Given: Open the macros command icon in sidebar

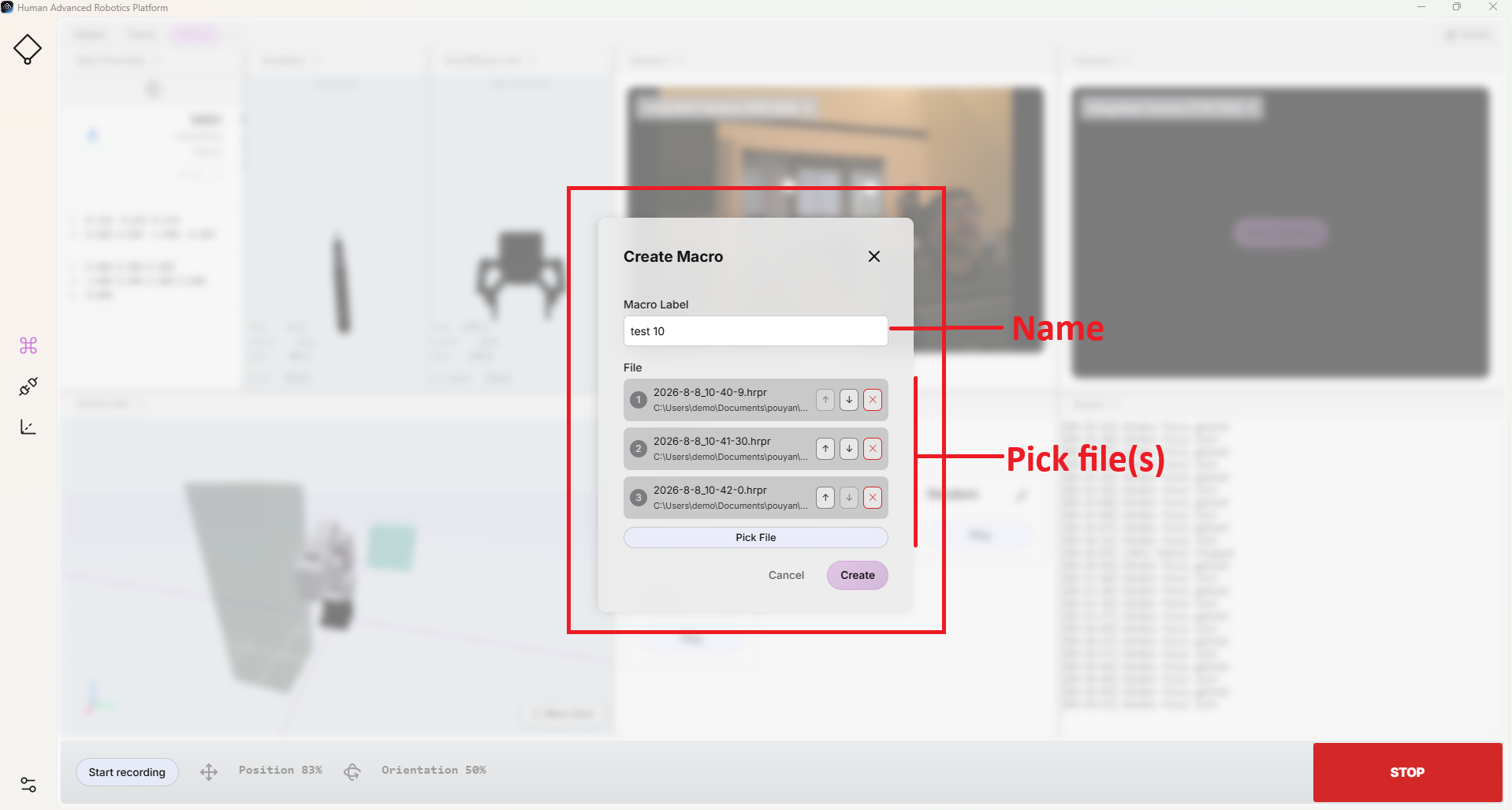Looking at the screenshot, I should click(x=28, y=345).
